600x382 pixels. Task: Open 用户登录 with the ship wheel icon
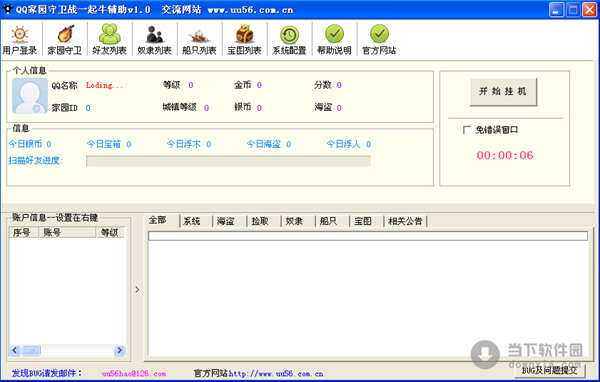click(x=20, y=39)
